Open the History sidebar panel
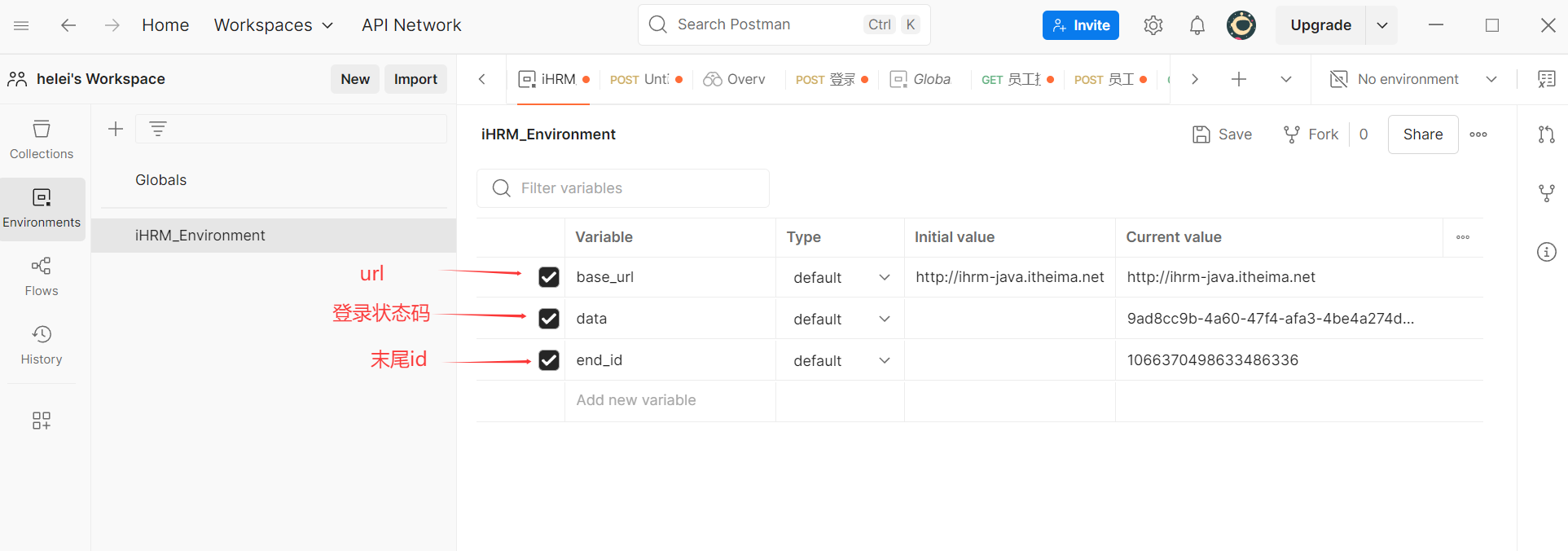1568x551 pixels. pos(42,345)
